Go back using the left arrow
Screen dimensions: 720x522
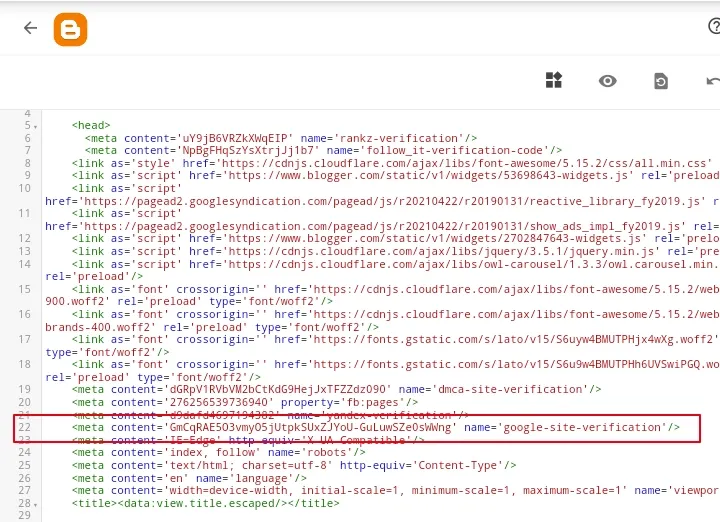tap(30, 28)
